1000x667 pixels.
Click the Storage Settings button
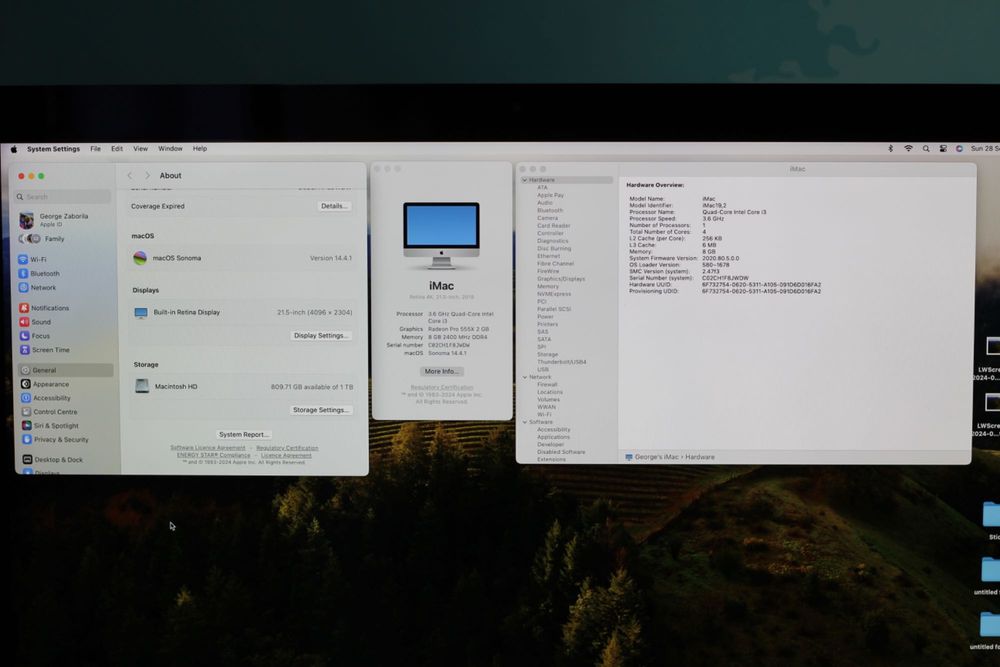click(x=321, y=410)
